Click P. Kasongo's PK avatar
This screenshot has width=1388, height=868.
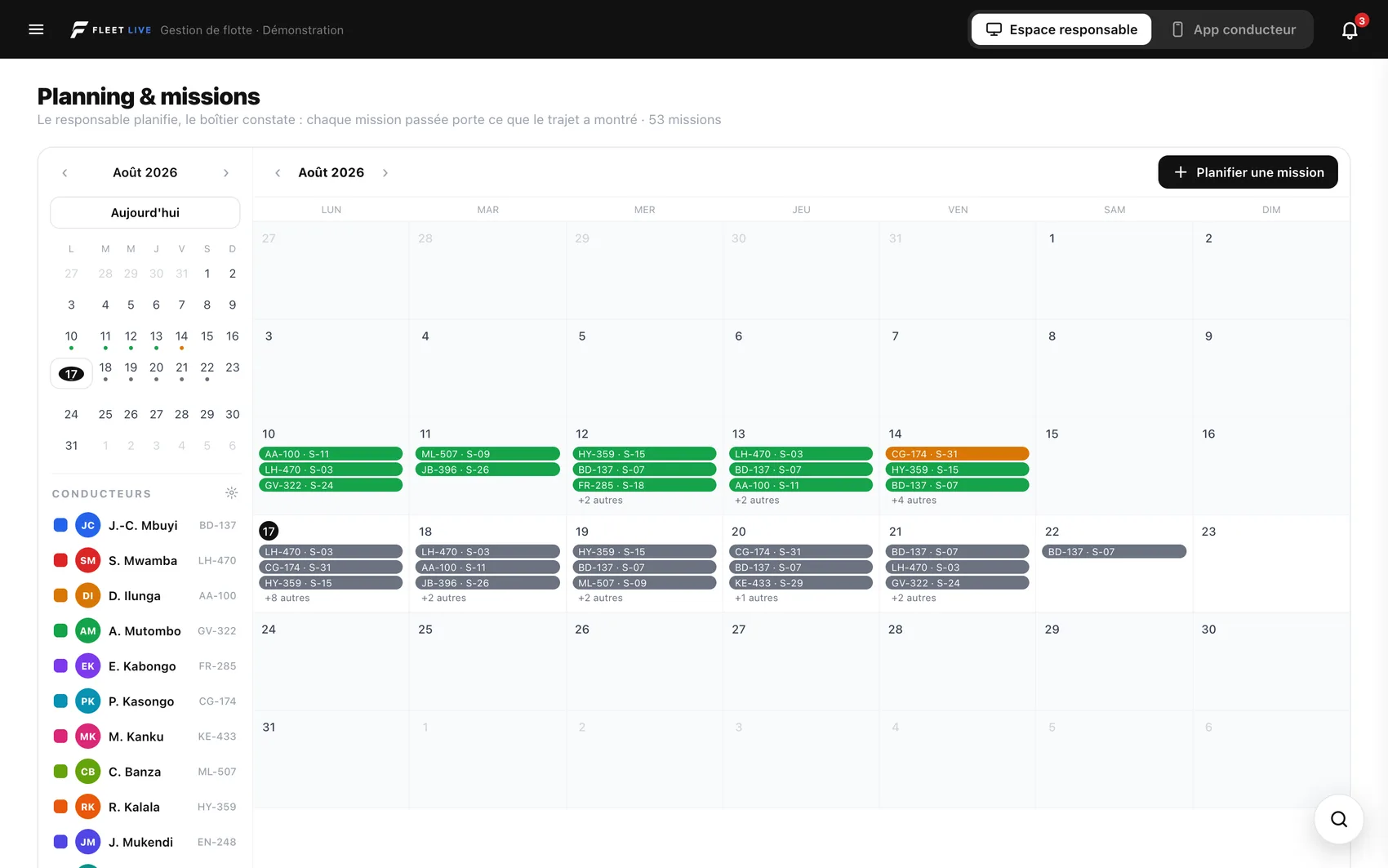click(88, 701)
